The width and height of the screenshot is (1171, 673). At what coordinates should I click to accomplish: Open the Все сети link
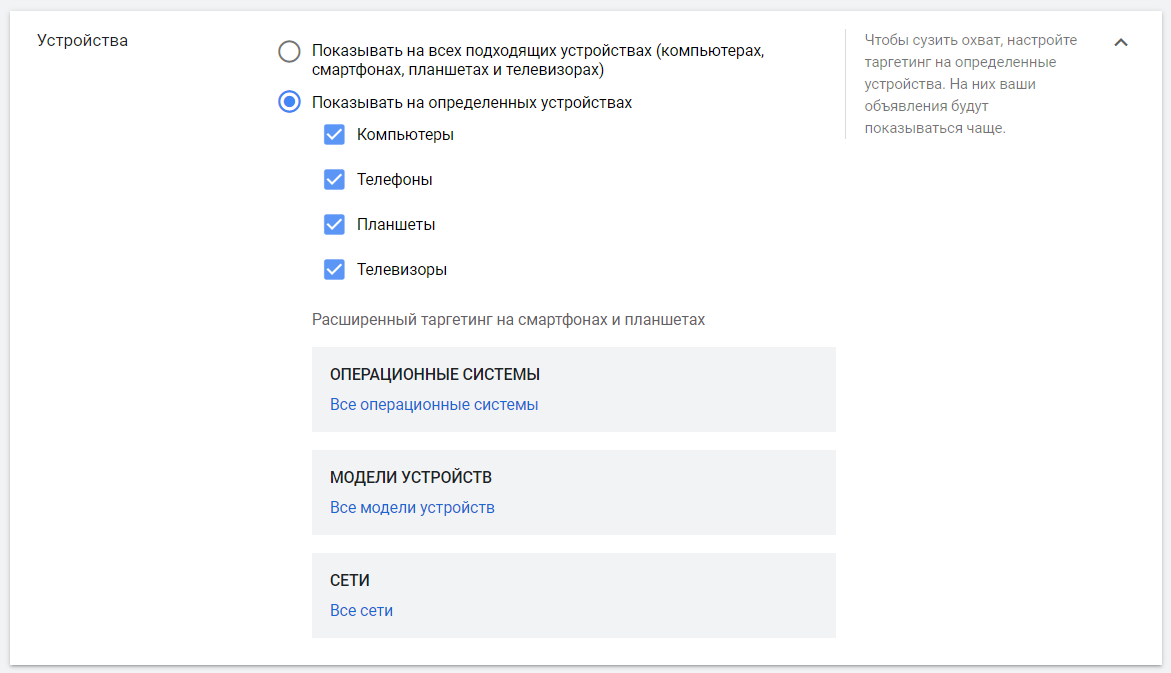click(361, 610)
